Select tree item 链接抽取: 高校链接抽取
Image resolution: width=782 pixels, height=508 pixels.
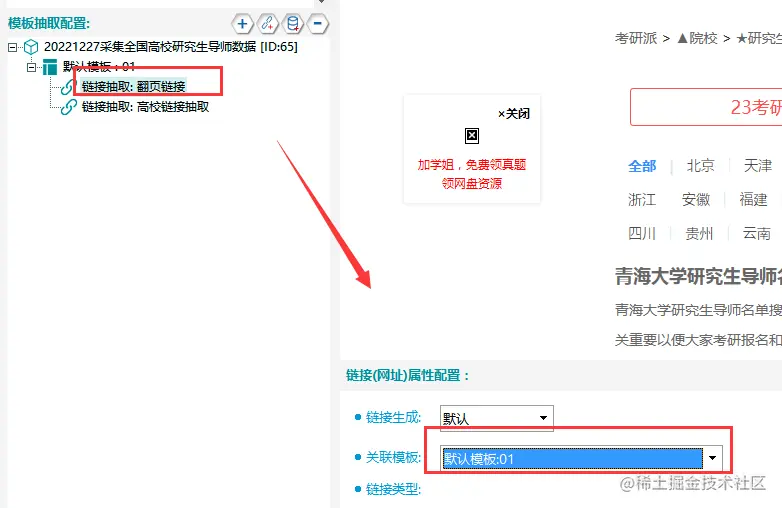(x=145, y=107)
